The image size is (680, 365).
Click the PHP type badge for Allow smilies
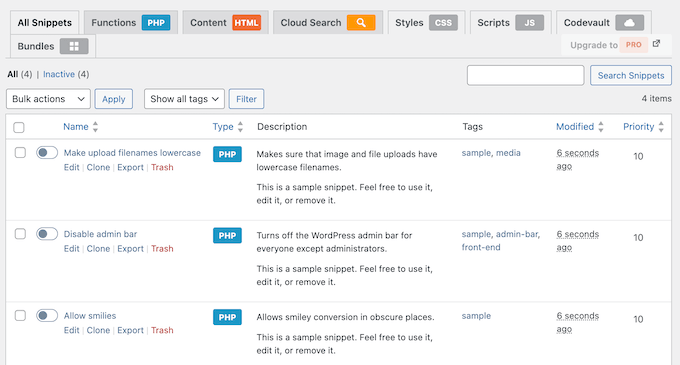click(x=227, y=317)
